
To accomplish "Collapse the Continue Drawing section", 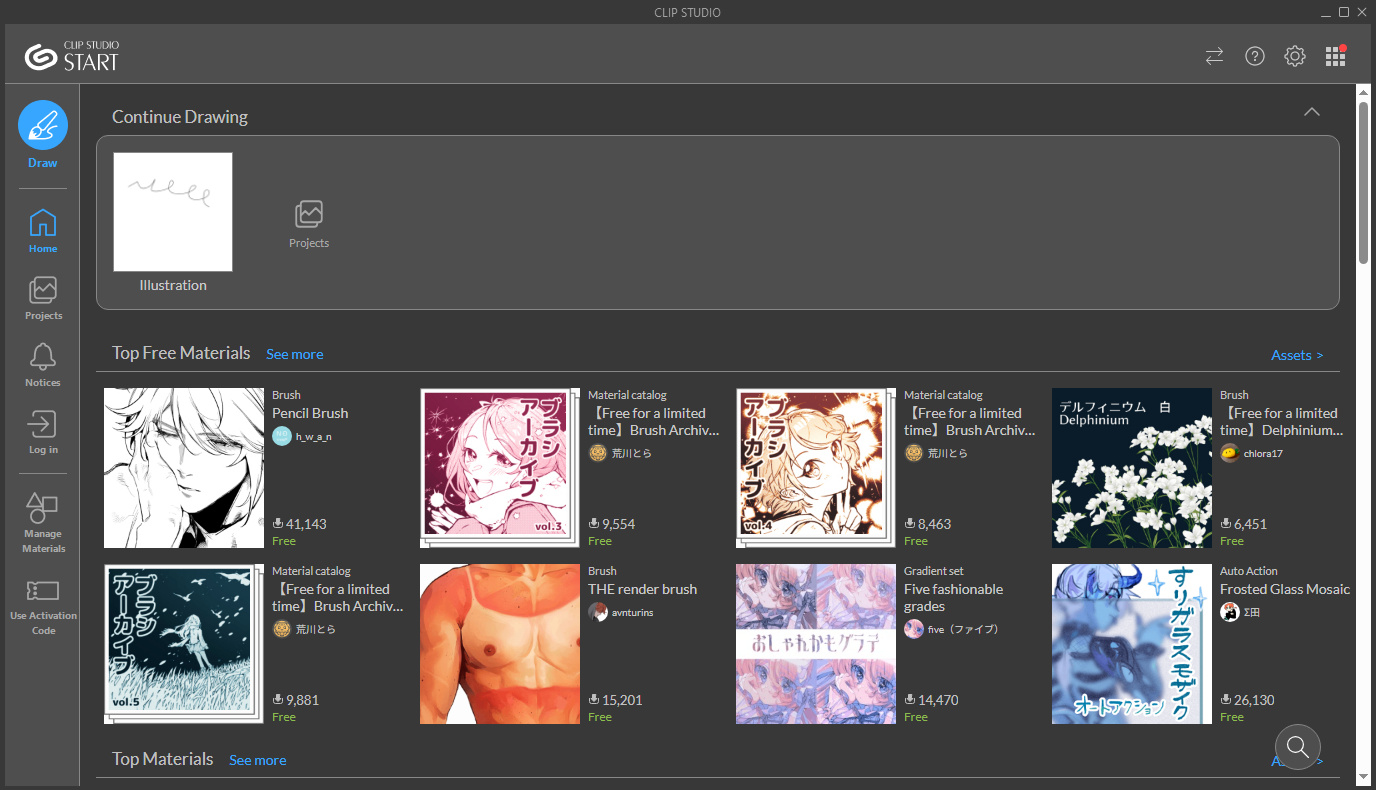I will [1312, 112].
